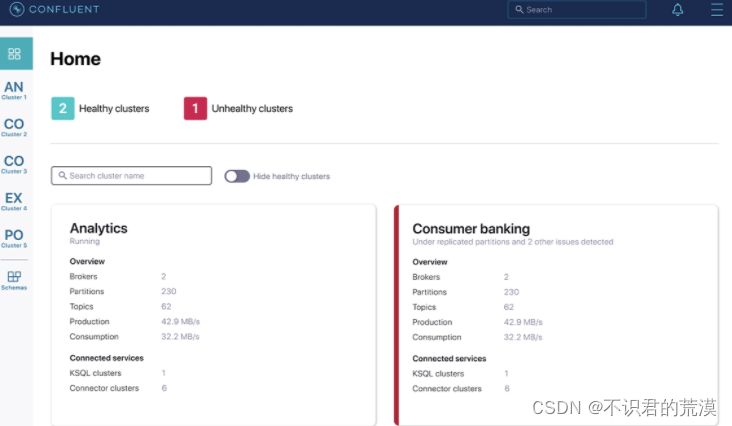This screenshot has height=426, width=732.
Task: Click Overview heading in Analytics card
Action: 87,261
